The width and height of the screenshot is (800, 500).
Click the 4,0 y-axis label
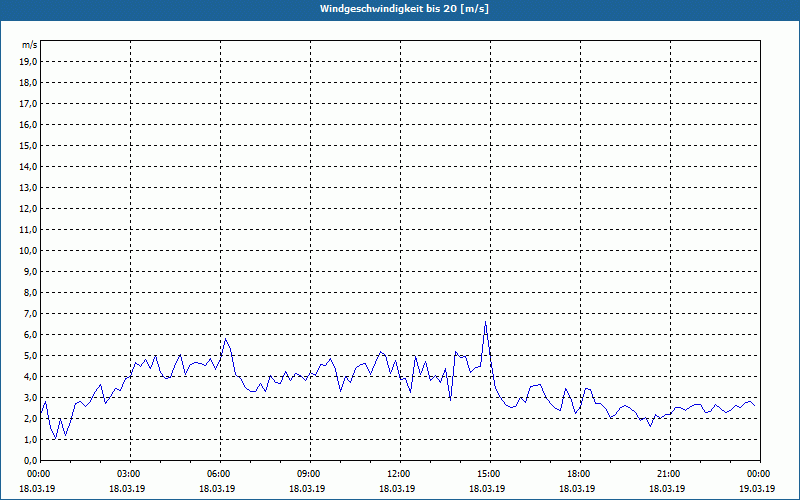click(31, 377)
